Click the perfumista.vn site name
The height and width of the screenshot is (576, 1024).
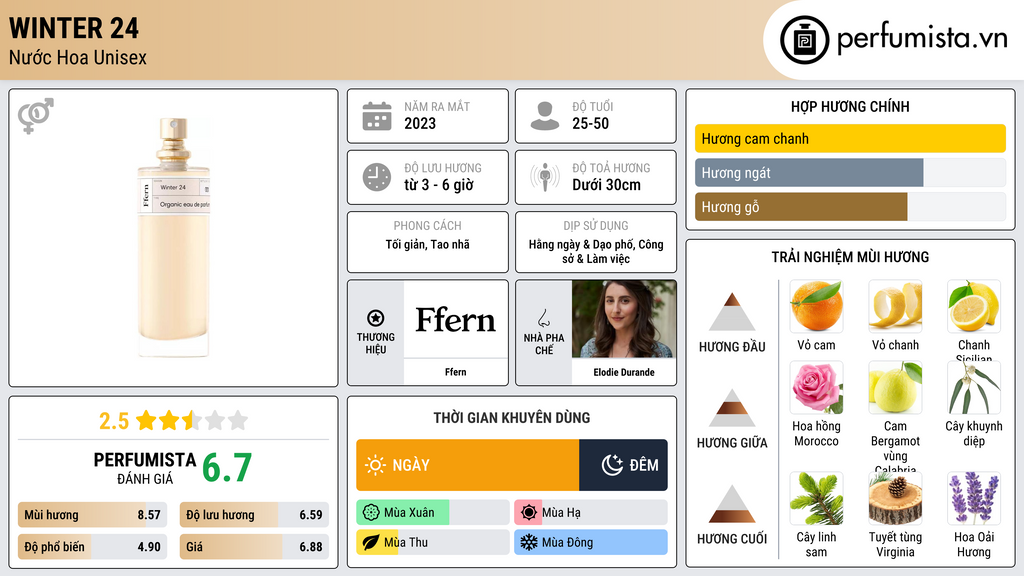(922, 38)
